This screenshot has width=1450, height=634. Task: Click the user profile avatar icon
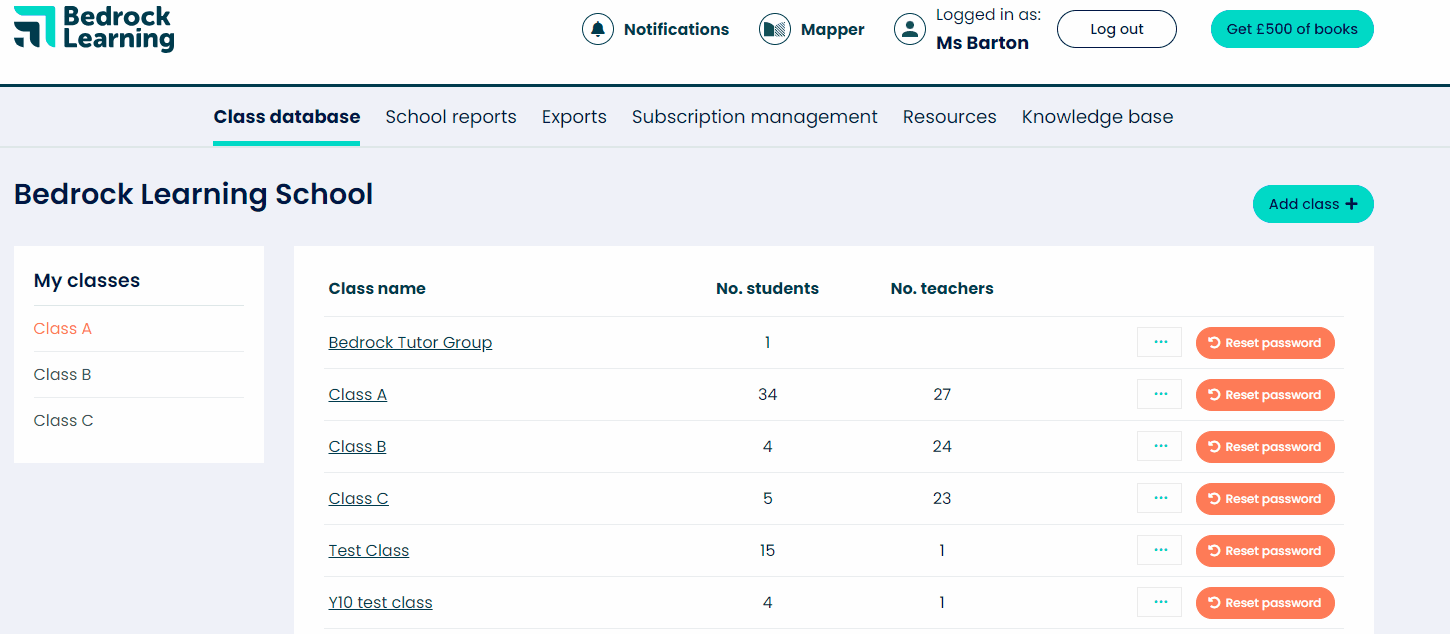(x=910, y=29)
